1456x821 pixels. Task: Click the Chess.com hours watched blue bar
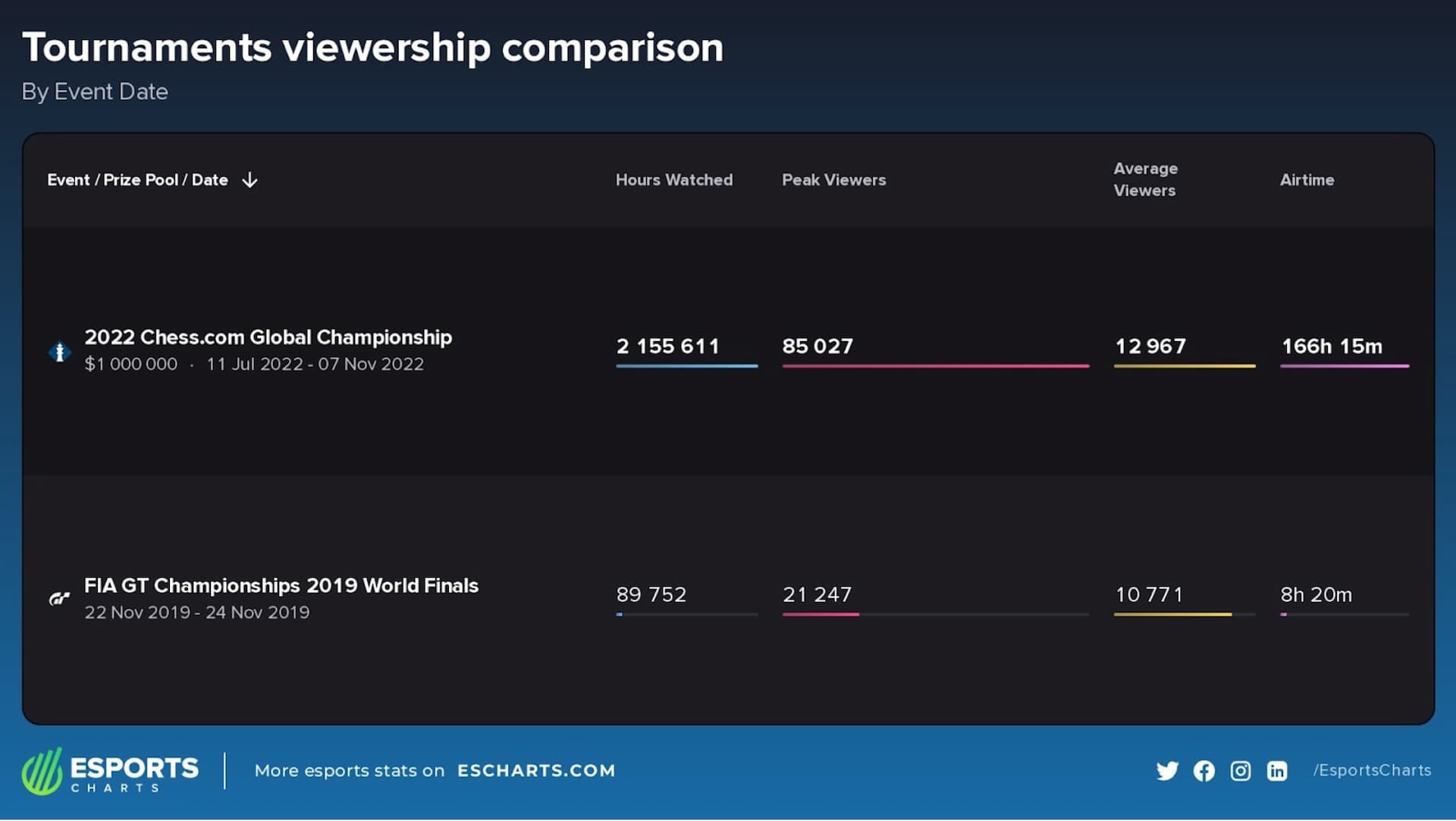[686, 366]
